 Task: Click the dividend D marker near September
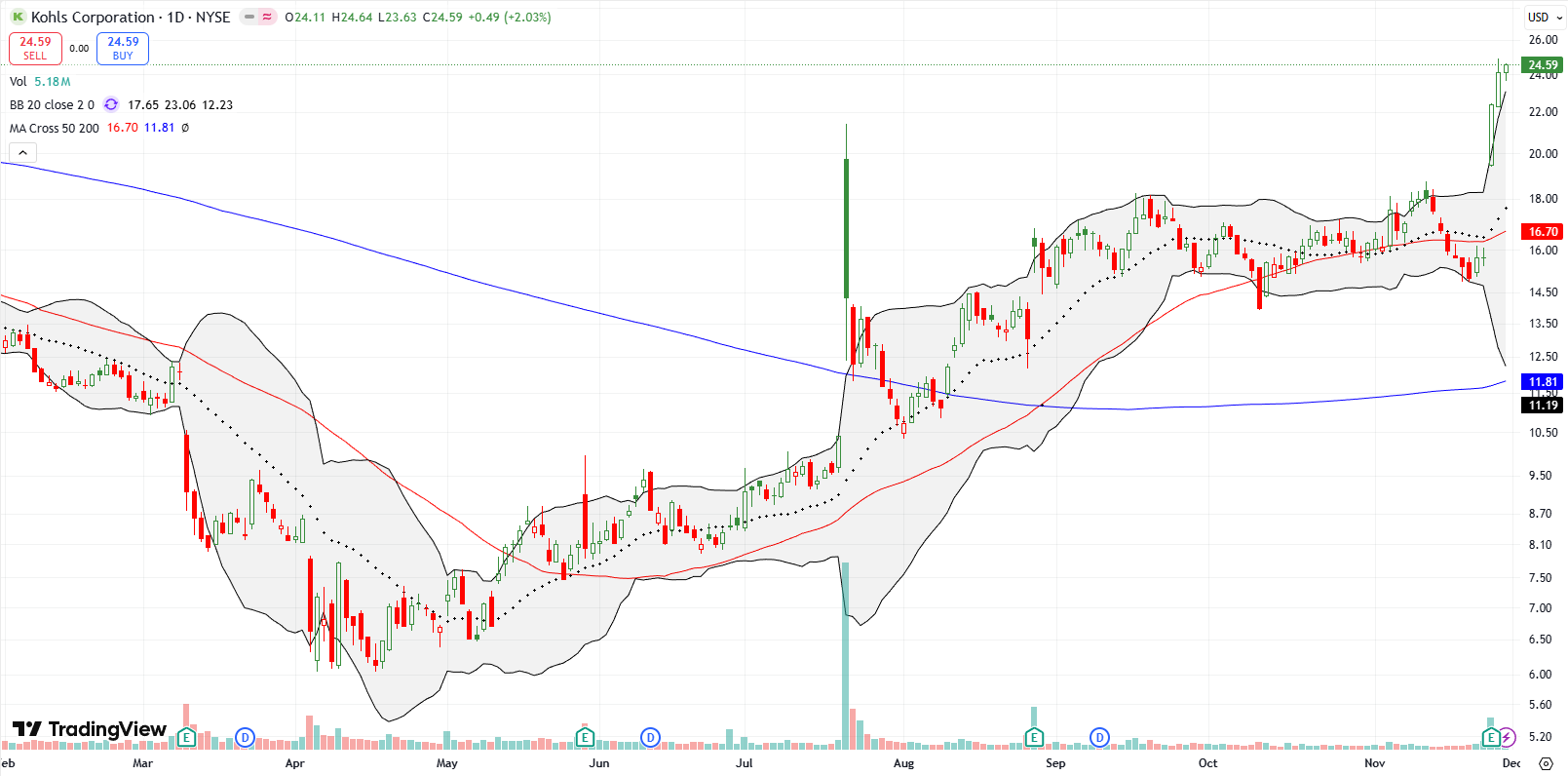click(x=1099, y=738)
